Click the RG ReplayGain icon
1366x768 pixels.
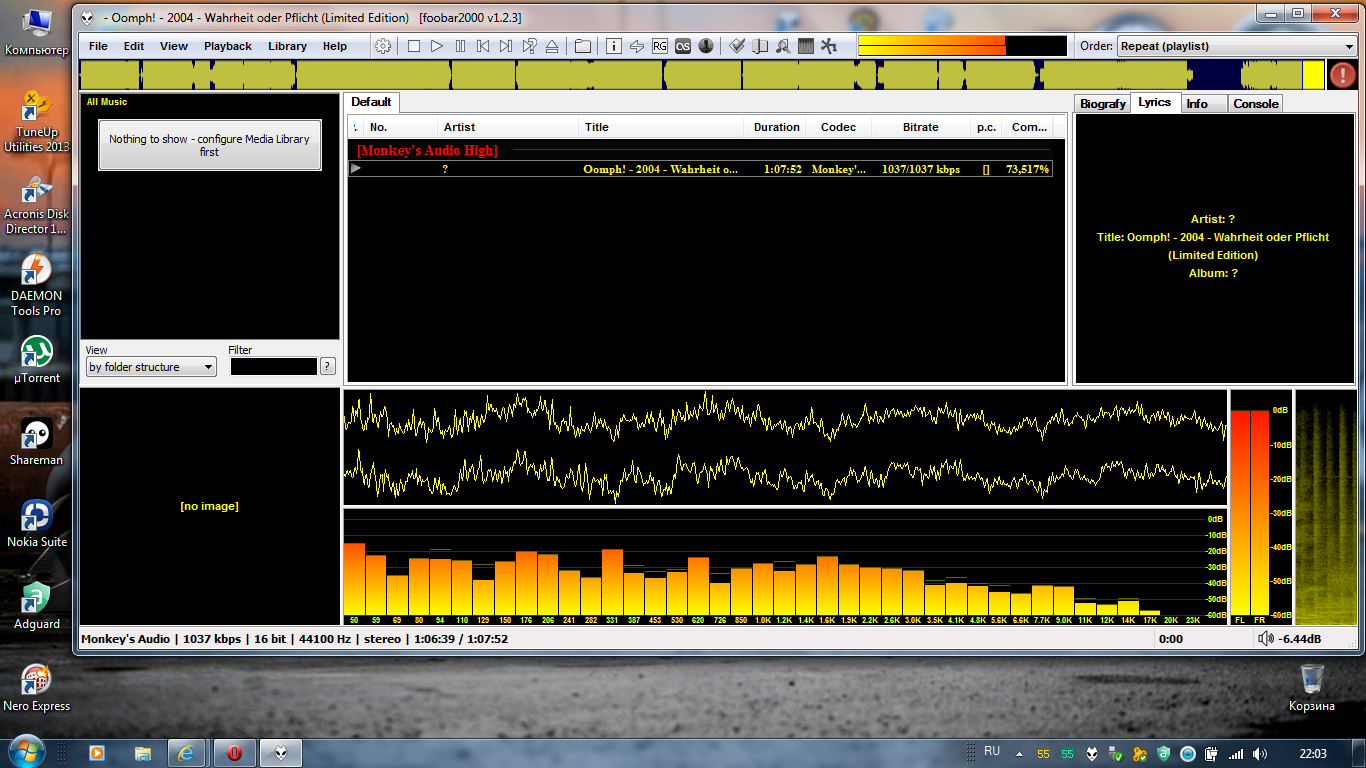click(x=660, y=46)
